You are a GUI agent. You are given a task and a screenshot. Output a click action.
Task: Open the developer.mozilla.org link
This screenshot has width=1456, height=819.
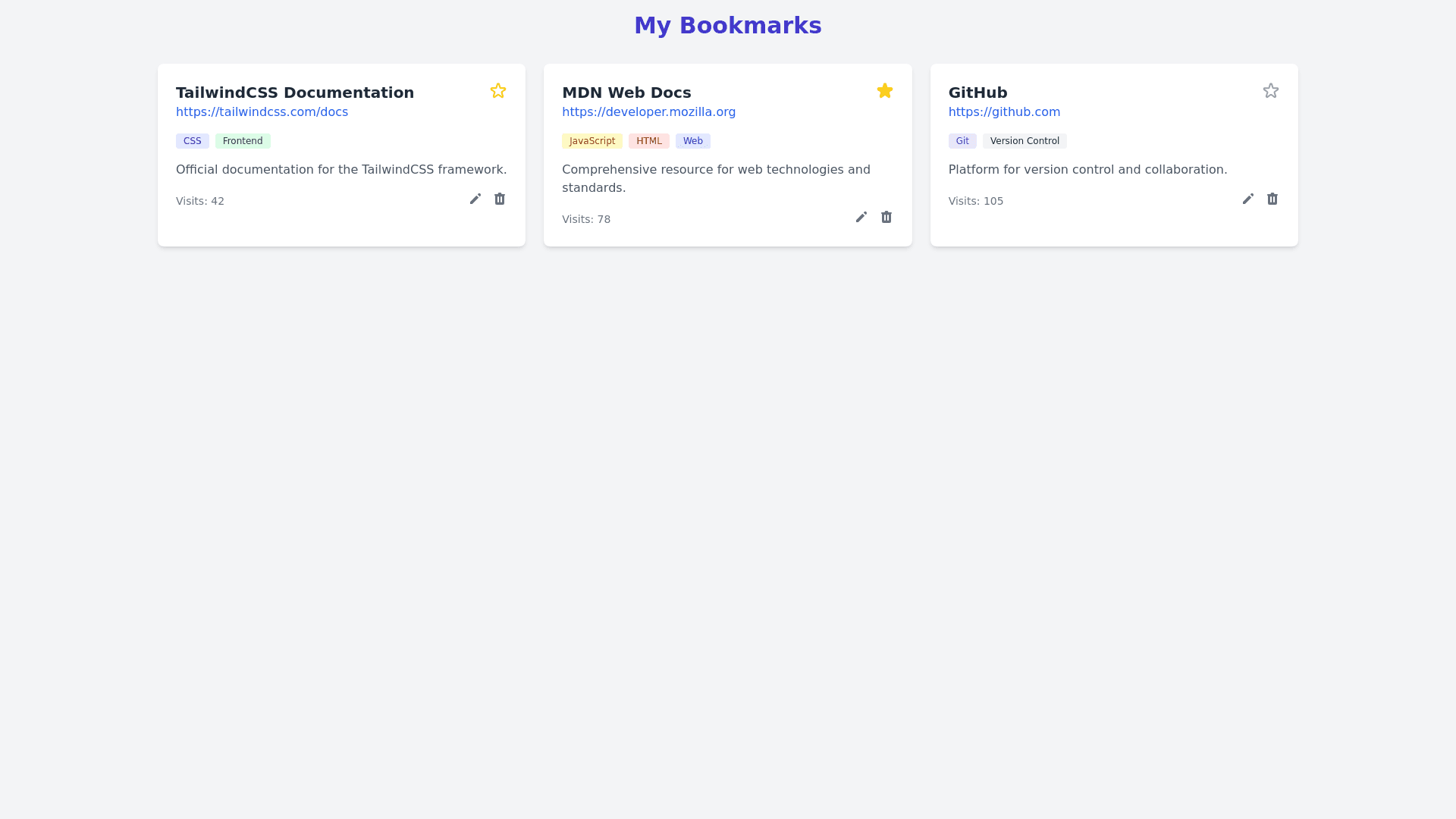click(x=648, y=112)
